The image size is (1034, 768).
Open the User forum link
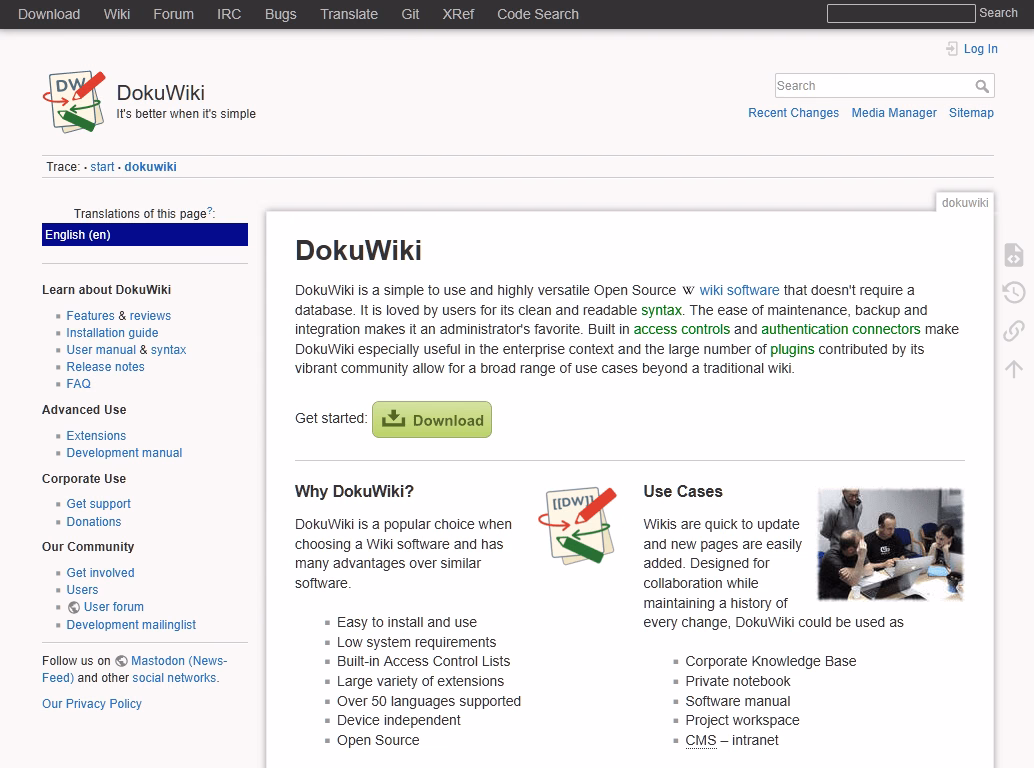click(x=113, y=607)
